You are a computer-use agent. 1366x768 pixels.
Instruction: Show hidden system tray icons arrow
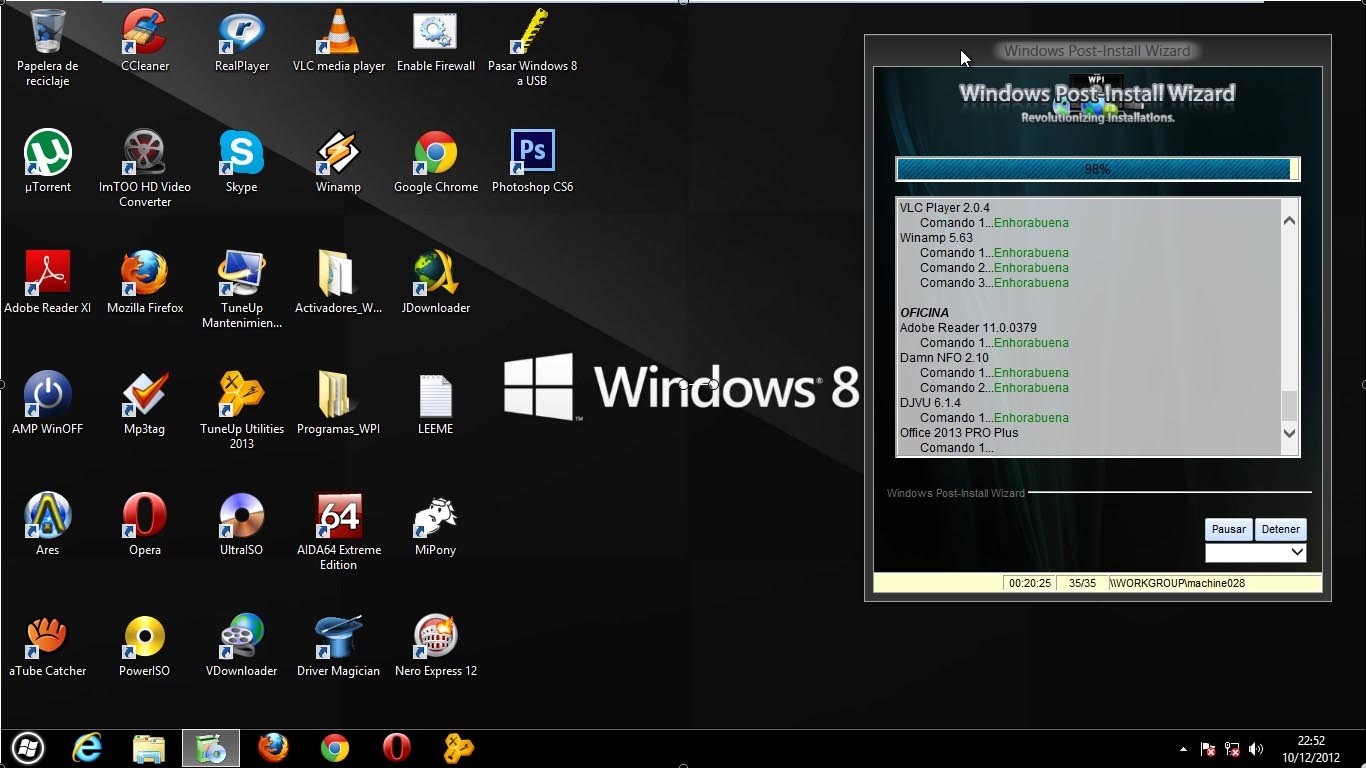tap(1184, 749)
